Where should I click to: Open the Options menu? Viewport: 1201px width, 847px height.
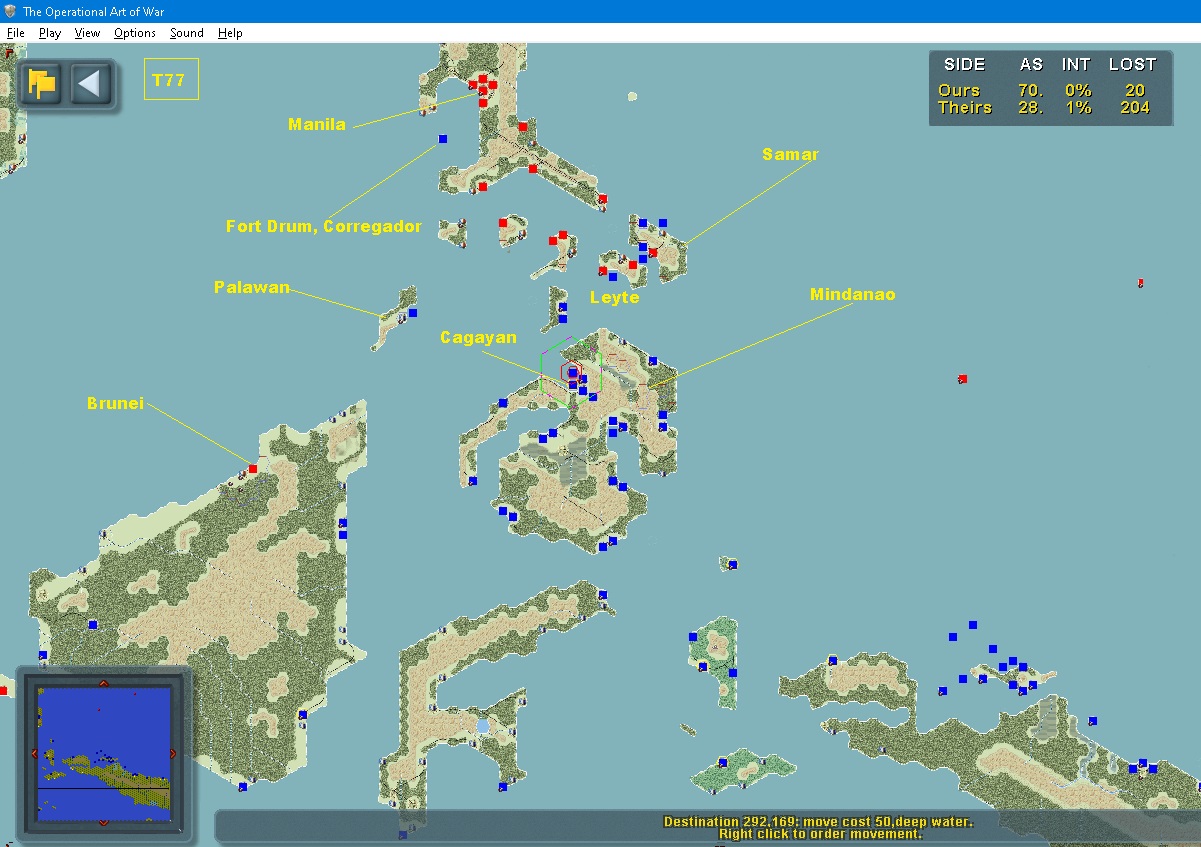[134, 33]
